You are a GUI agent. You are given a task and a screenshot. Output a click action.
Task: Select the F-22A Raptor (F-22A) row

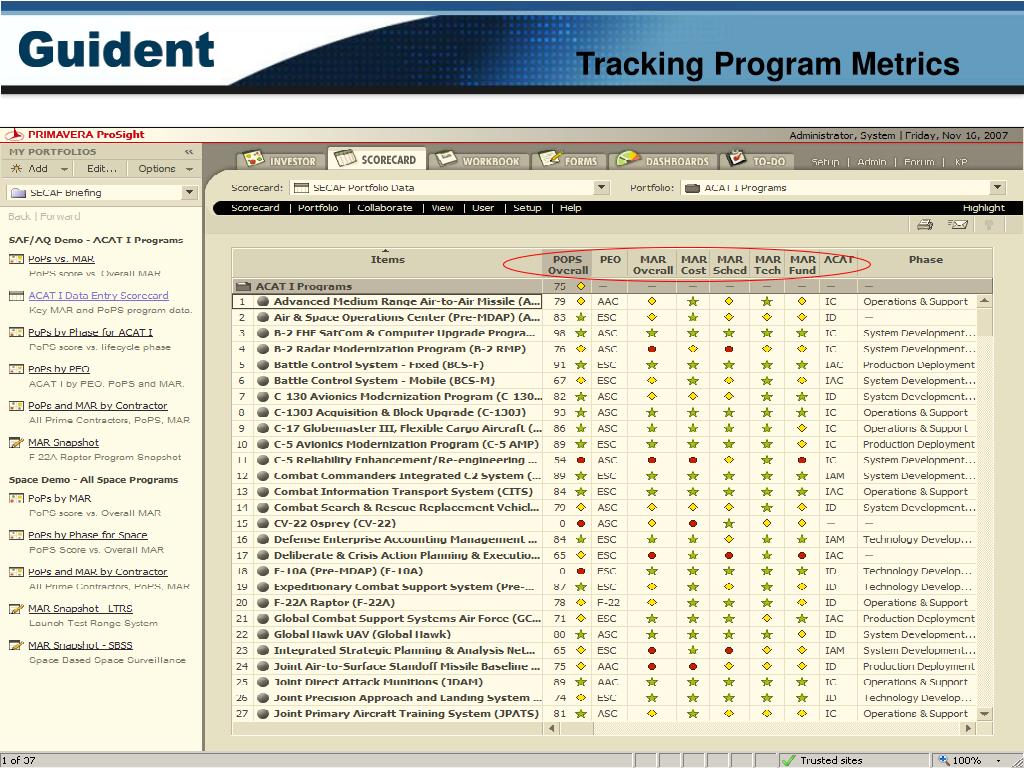tap(605, 603)
